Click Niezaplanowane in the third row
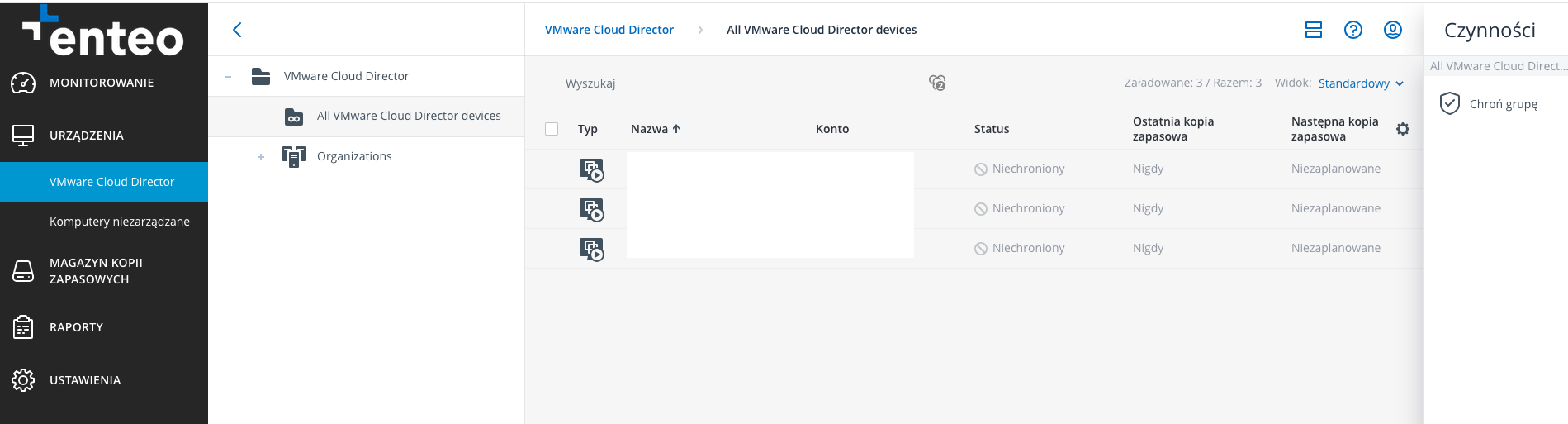1568x424 pixels. click(x=1336, y=248)
